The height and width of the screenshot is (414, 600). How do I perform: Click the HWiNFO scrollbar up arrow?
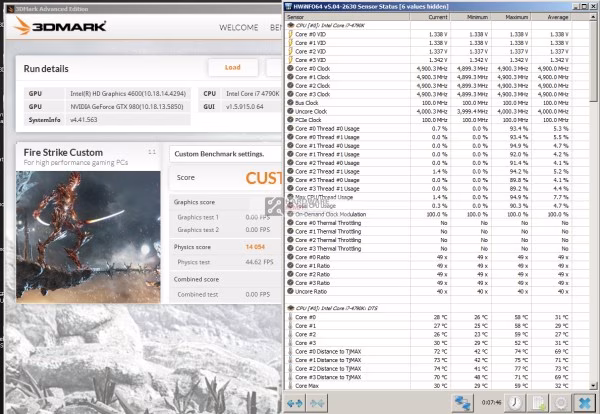pyautogui.click(x=593, y=17)
